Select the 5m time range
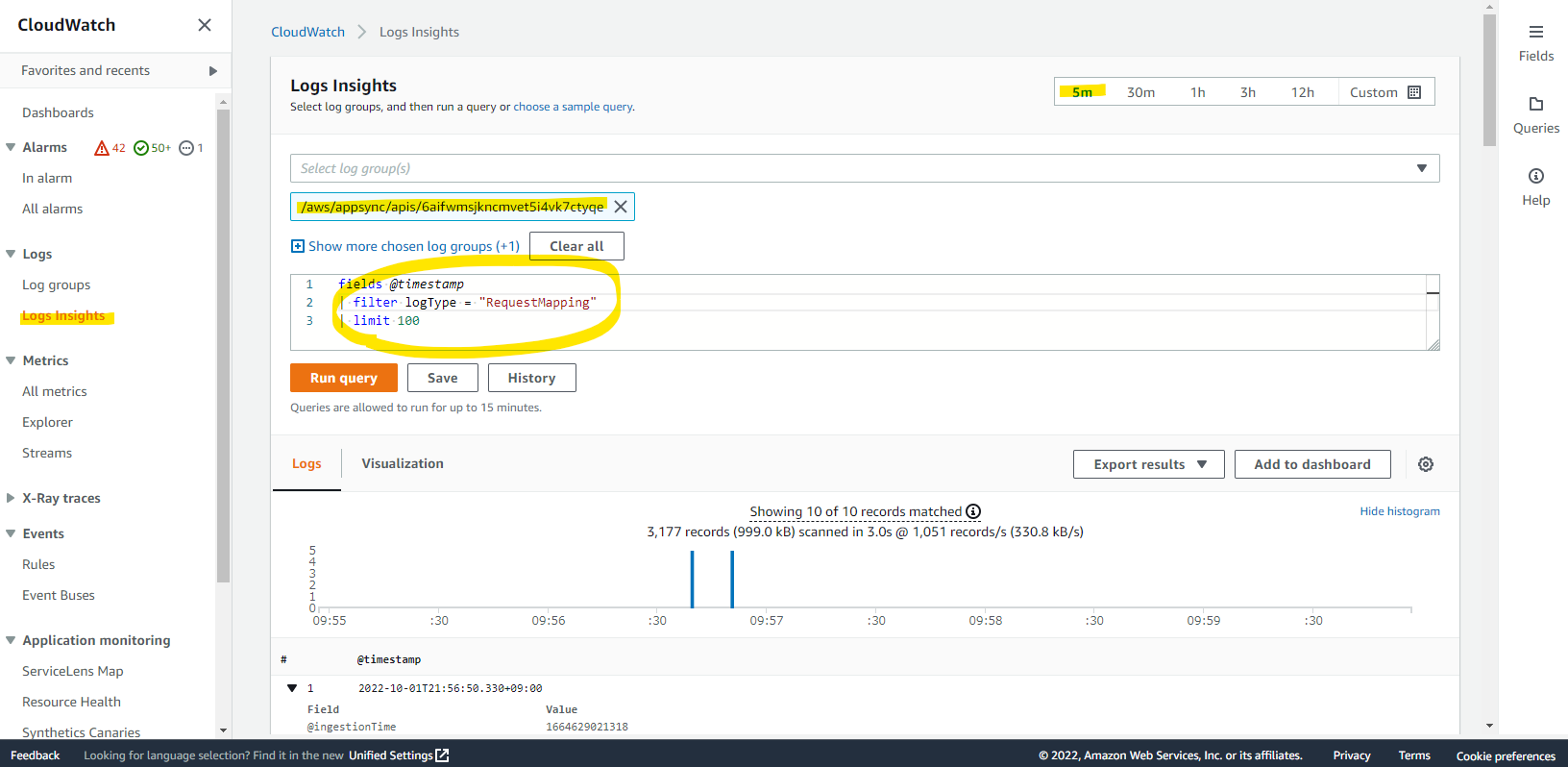This screenshot has width=1568, height=767. click(x=1082, y=92)
